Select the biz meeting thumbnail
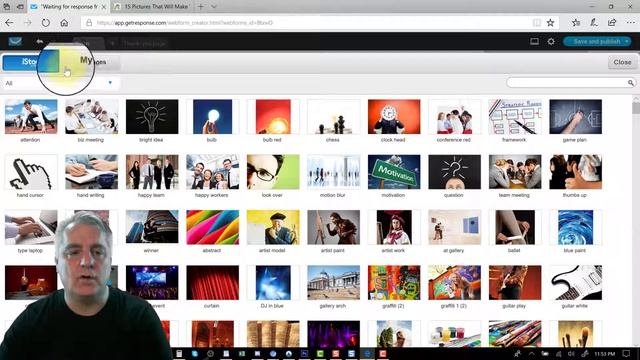 point(91,116)
